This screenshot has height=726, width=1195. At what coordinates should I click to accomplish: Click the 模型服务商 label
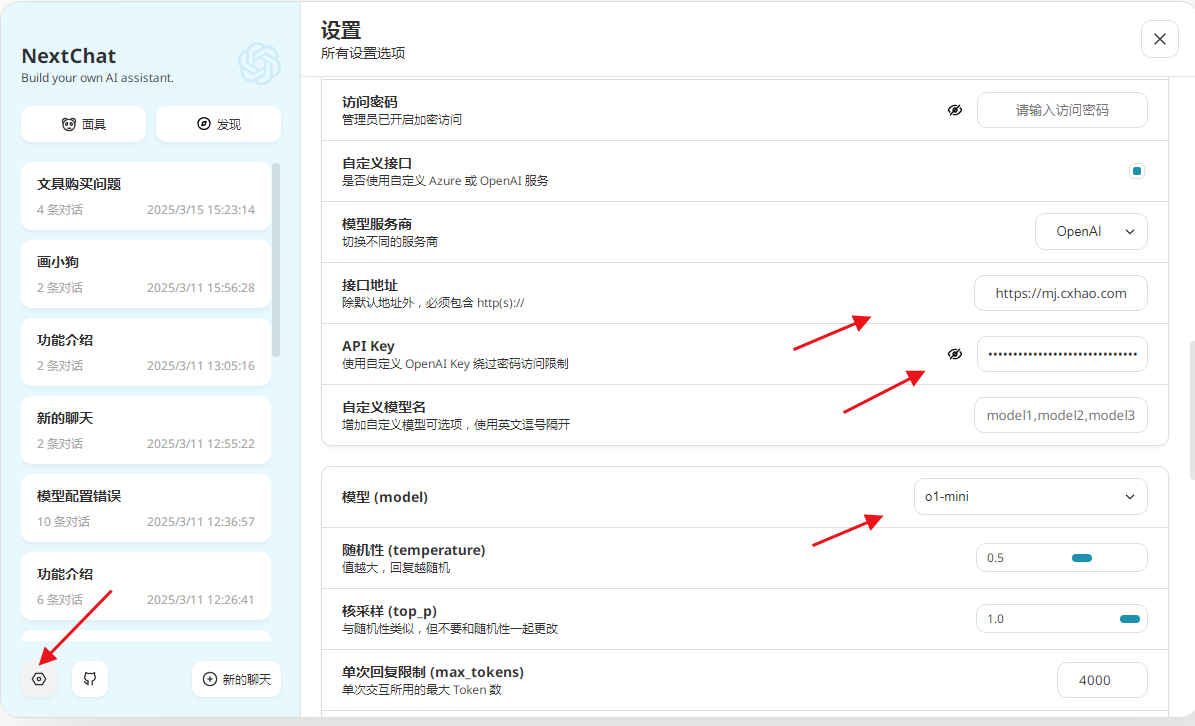376,224
